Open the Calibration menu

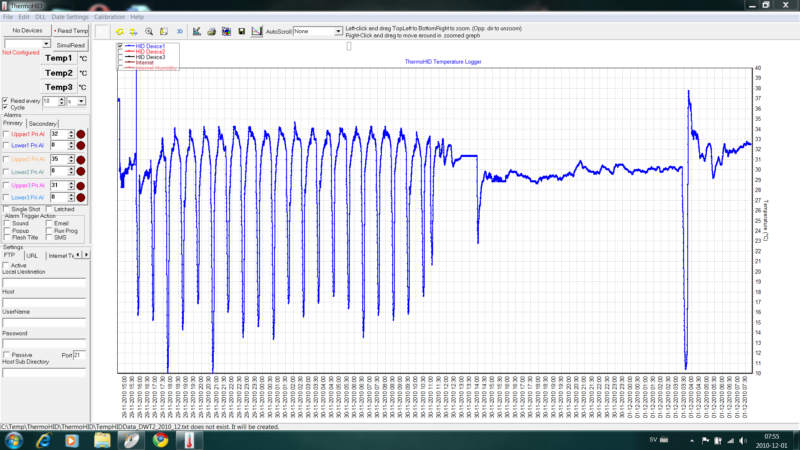109,17
